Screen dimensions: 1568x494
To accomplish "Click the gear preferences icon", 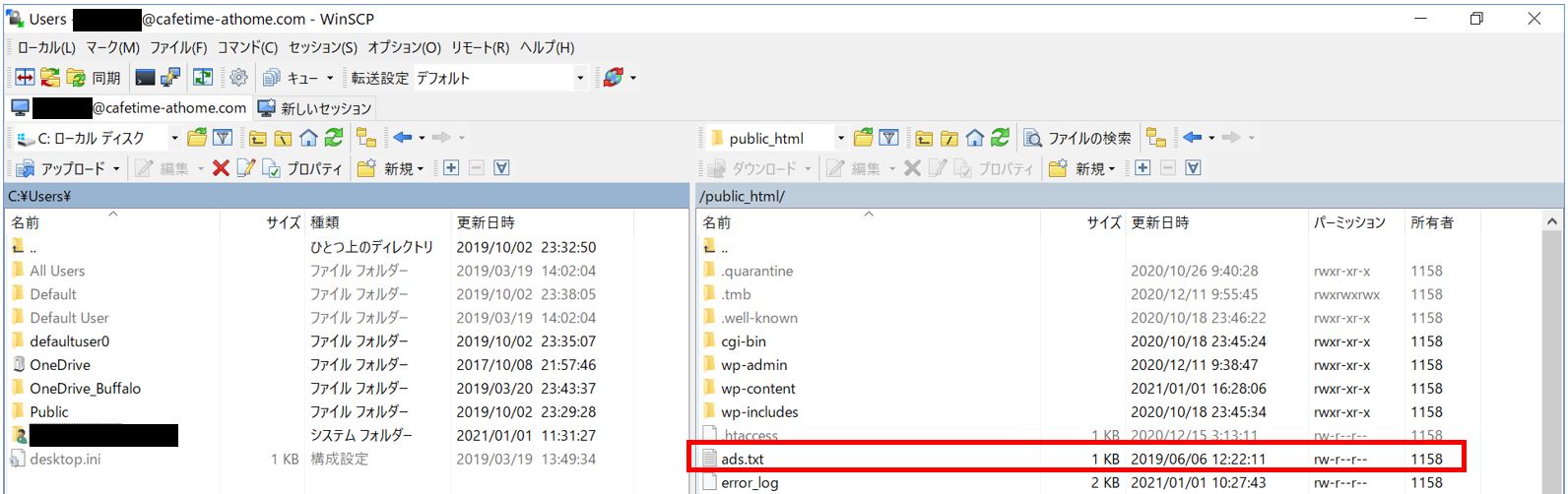I will click(x=238, y=78).
